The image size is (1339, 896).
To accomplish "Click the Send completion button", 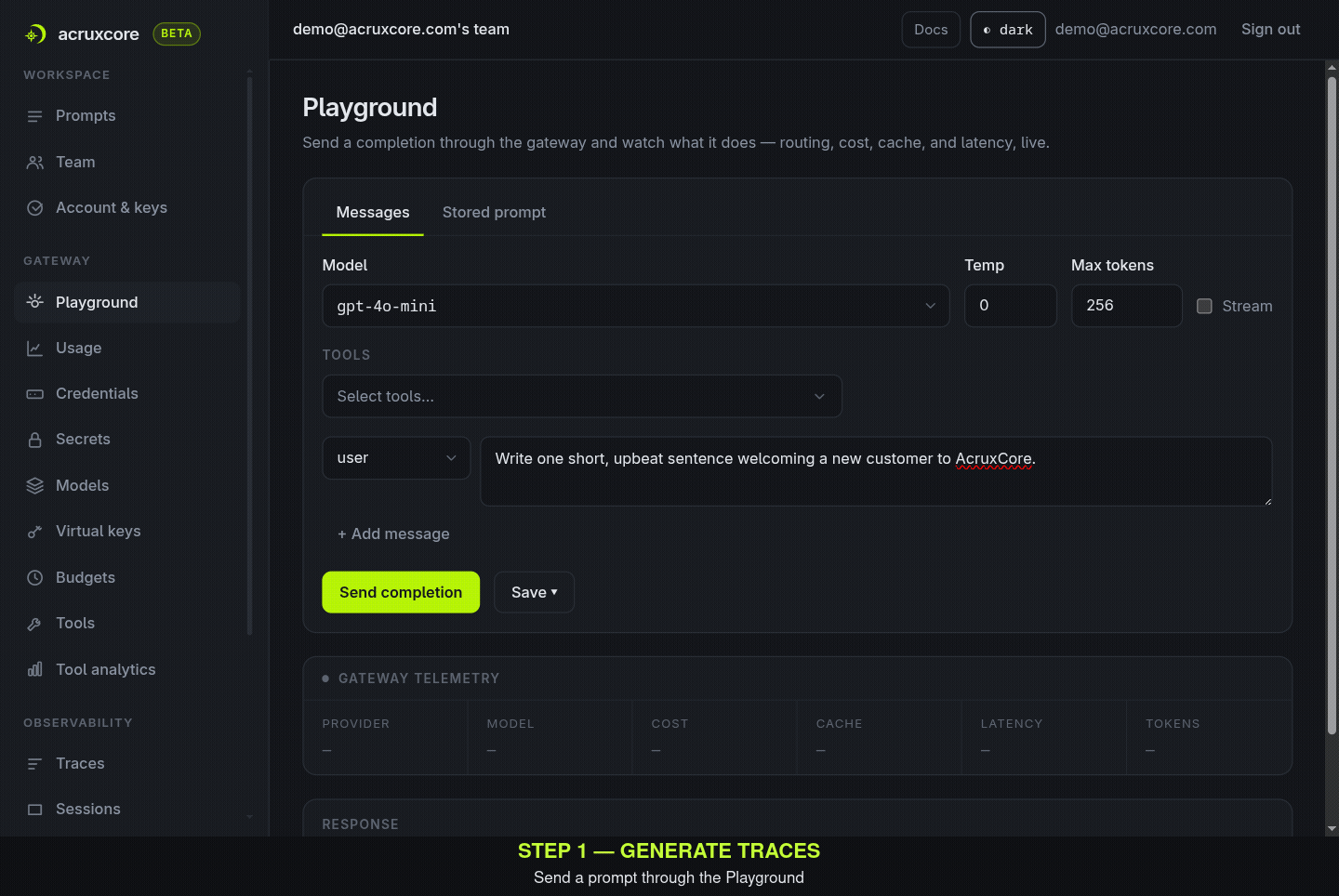I will coord(401,592).
